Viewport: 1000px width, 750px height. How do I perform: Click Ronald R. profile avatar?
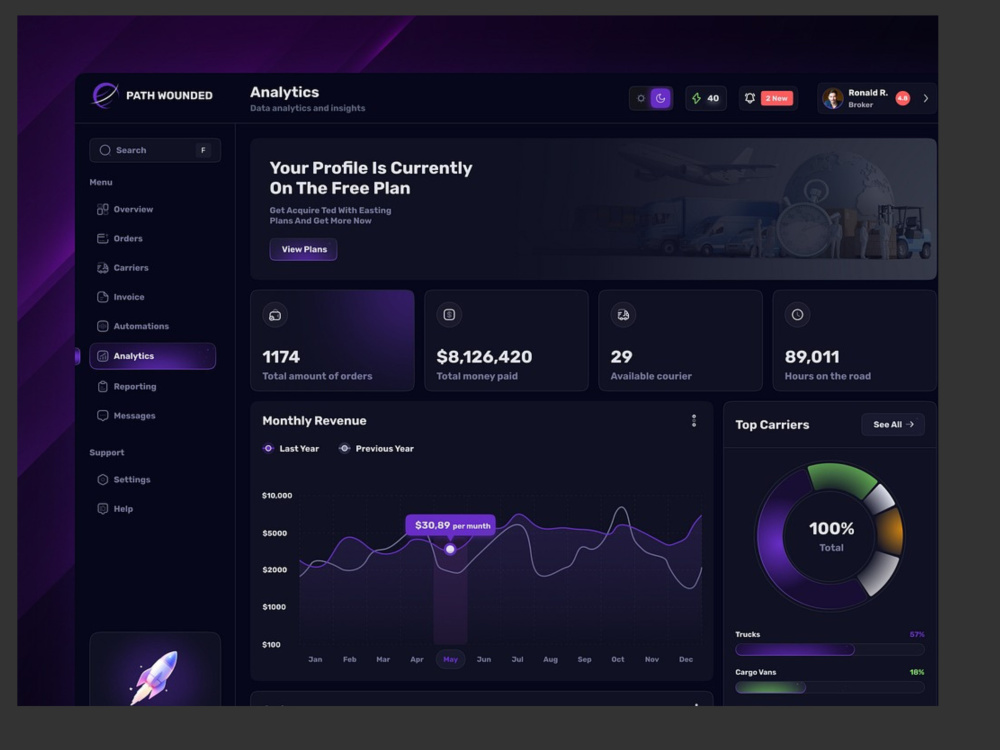tap(833, 98)
